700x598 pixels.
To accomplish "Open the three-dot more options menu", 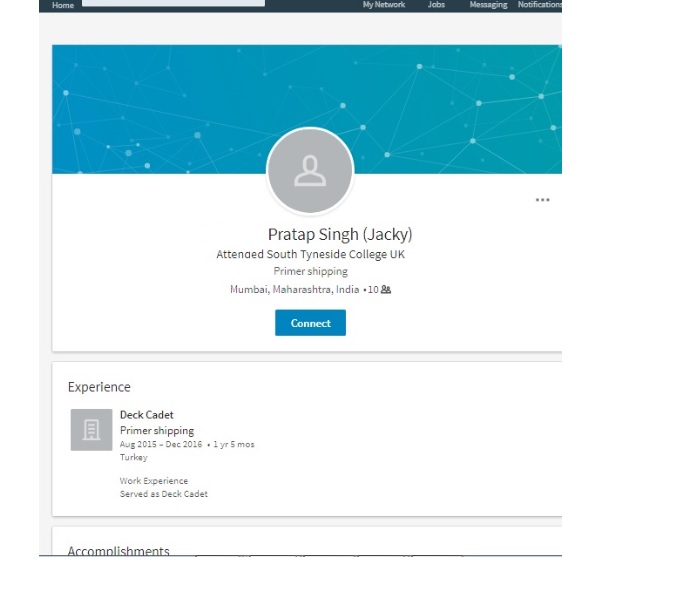I will click(x=542, y=200).
